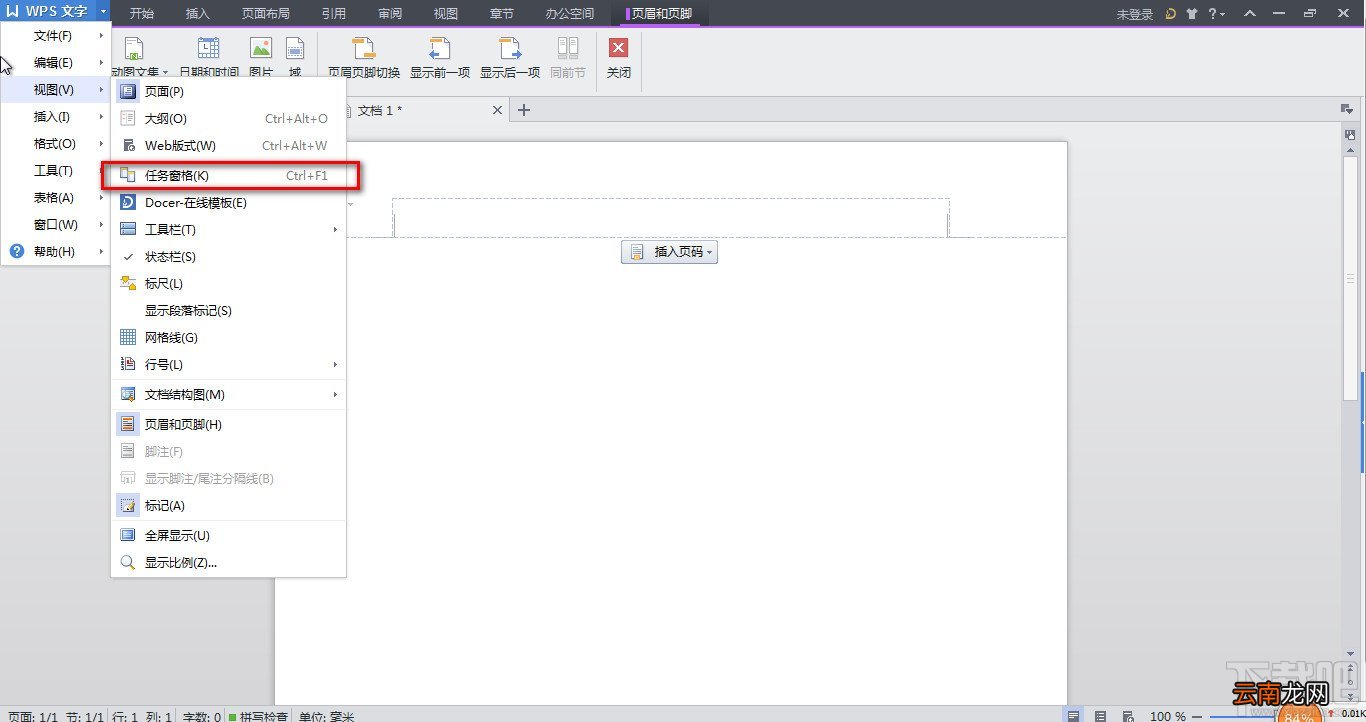Screen dimensions: 1366x722
Task: Open Docer online templates (Docer-在线模板)
Action: 229,203
